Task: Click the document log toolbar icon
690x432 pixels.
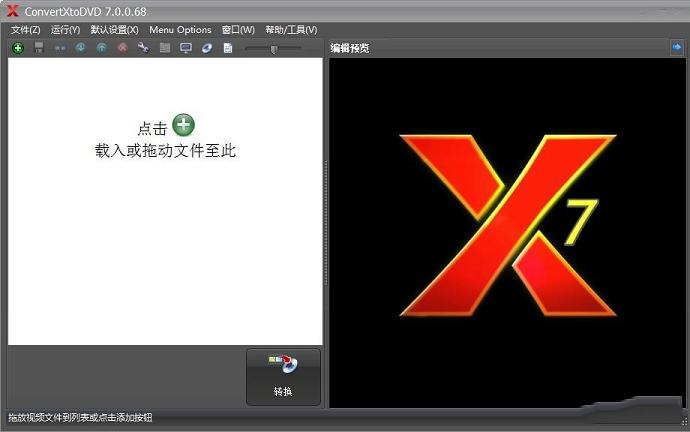Action: (x=228, y=48)
